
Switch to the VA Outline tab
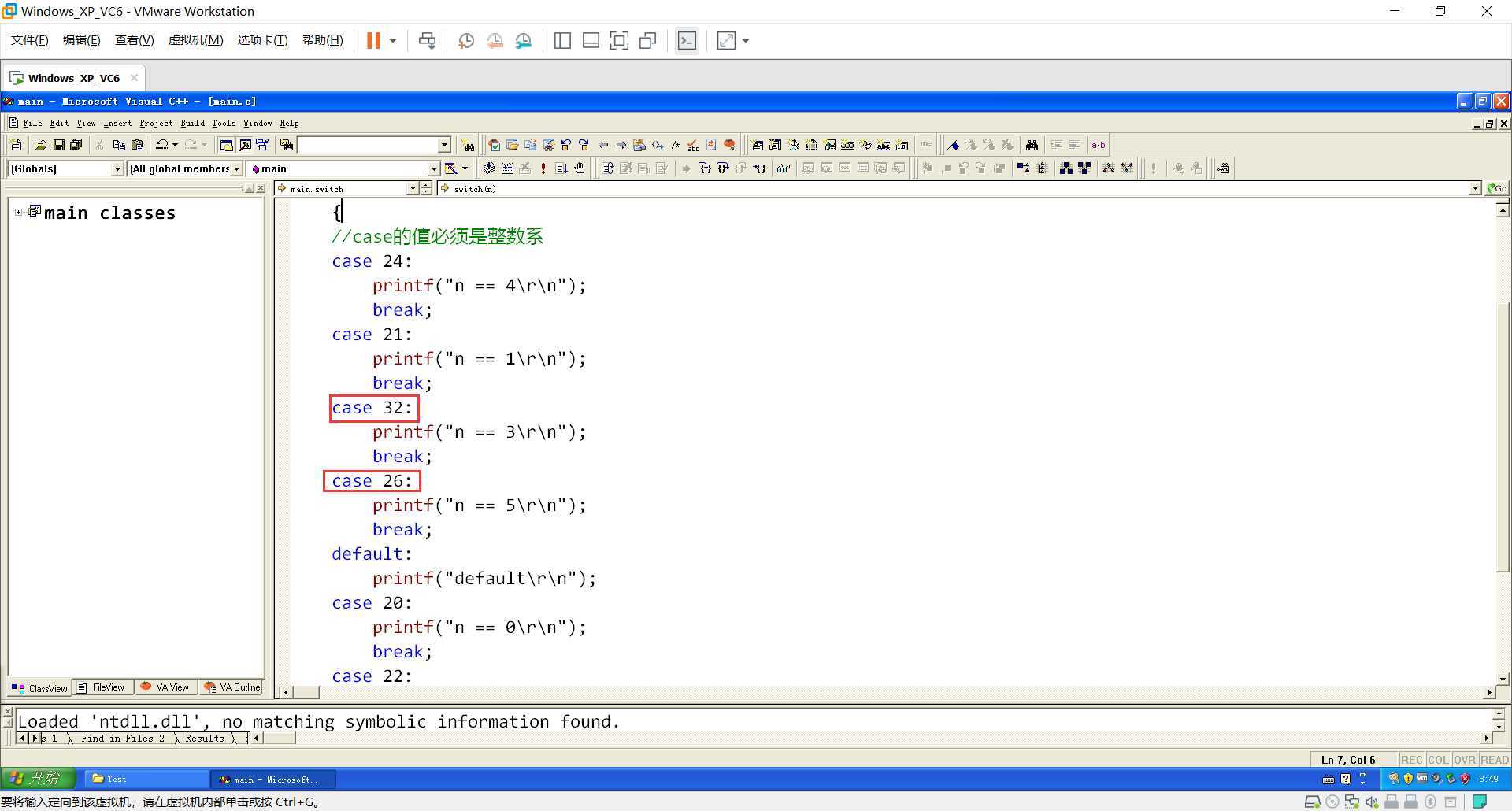[232, 687]
